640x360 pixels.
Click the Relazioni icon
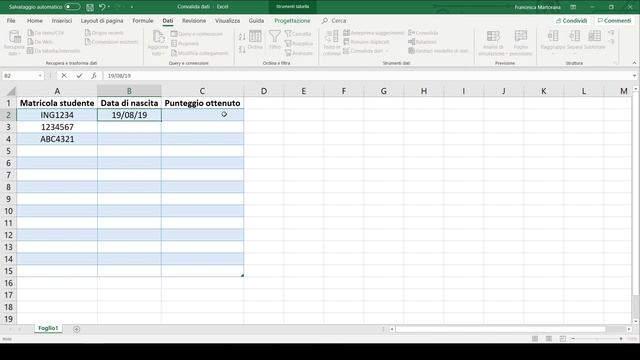411,42
